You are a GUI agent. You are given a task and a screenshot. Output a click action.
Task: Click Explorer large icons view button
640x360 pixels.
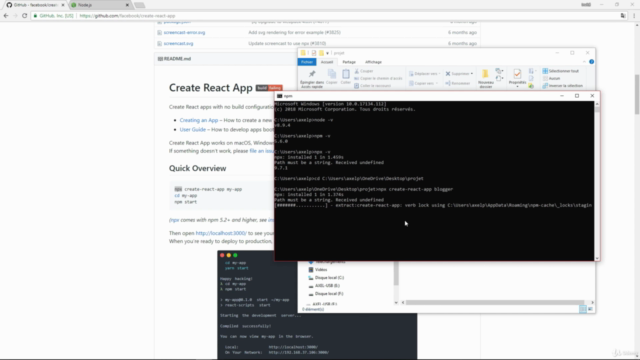(x=590, y=309)
